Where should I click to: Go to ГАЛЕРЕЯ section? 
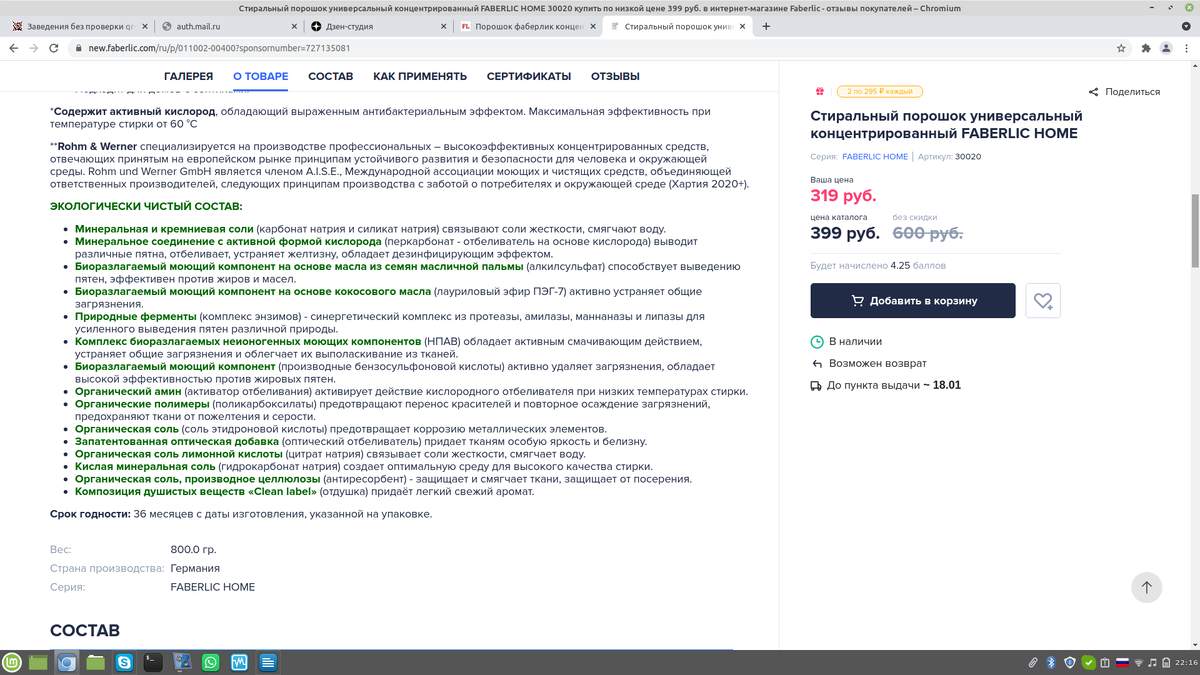tap(189, 76)
